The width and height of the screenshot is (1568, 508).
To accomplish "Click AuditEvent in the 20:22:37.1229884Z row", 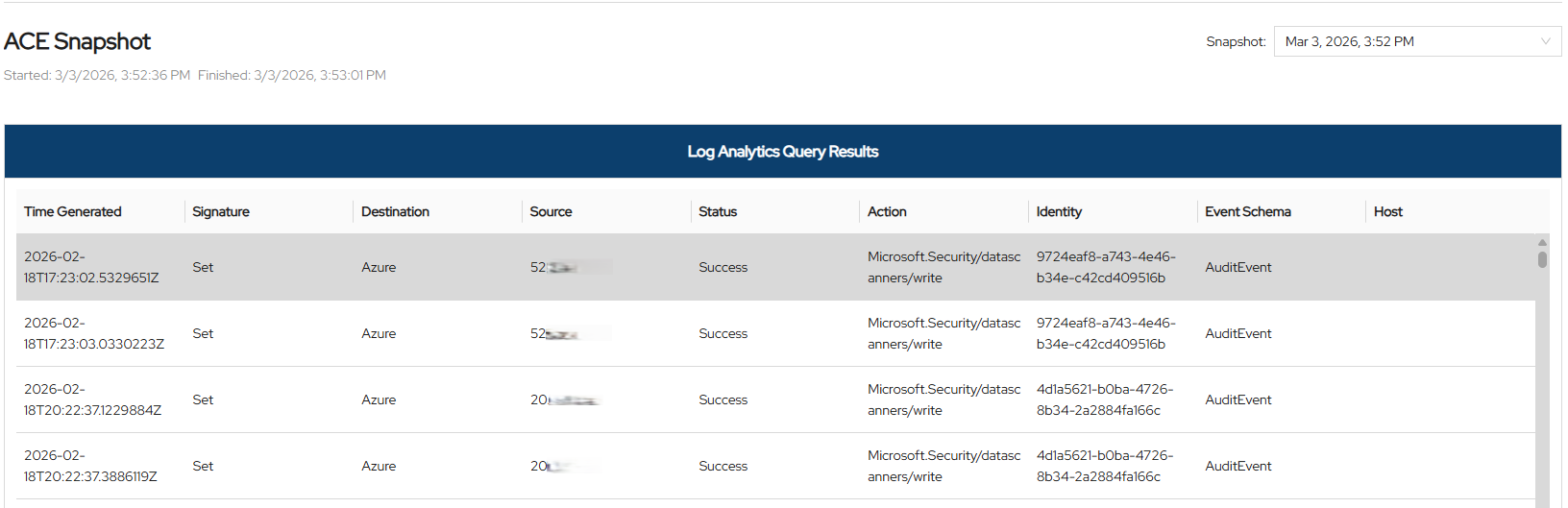I will 1238,399.
